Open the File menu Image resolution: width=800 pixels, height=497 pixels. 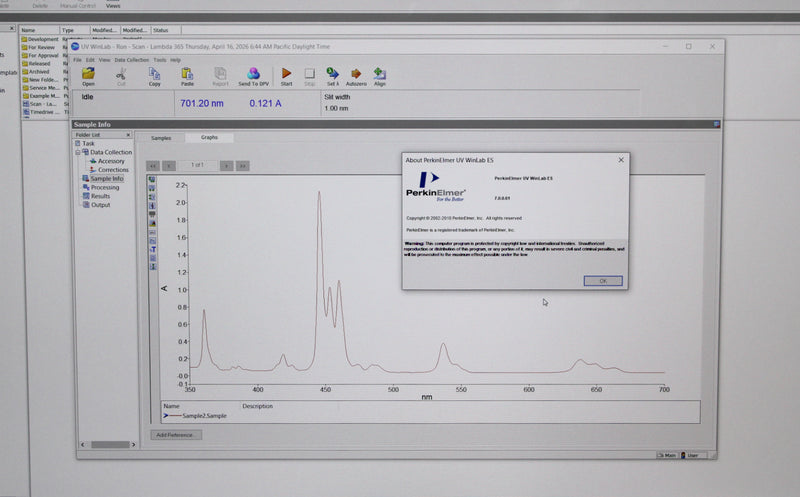point(78,60)
